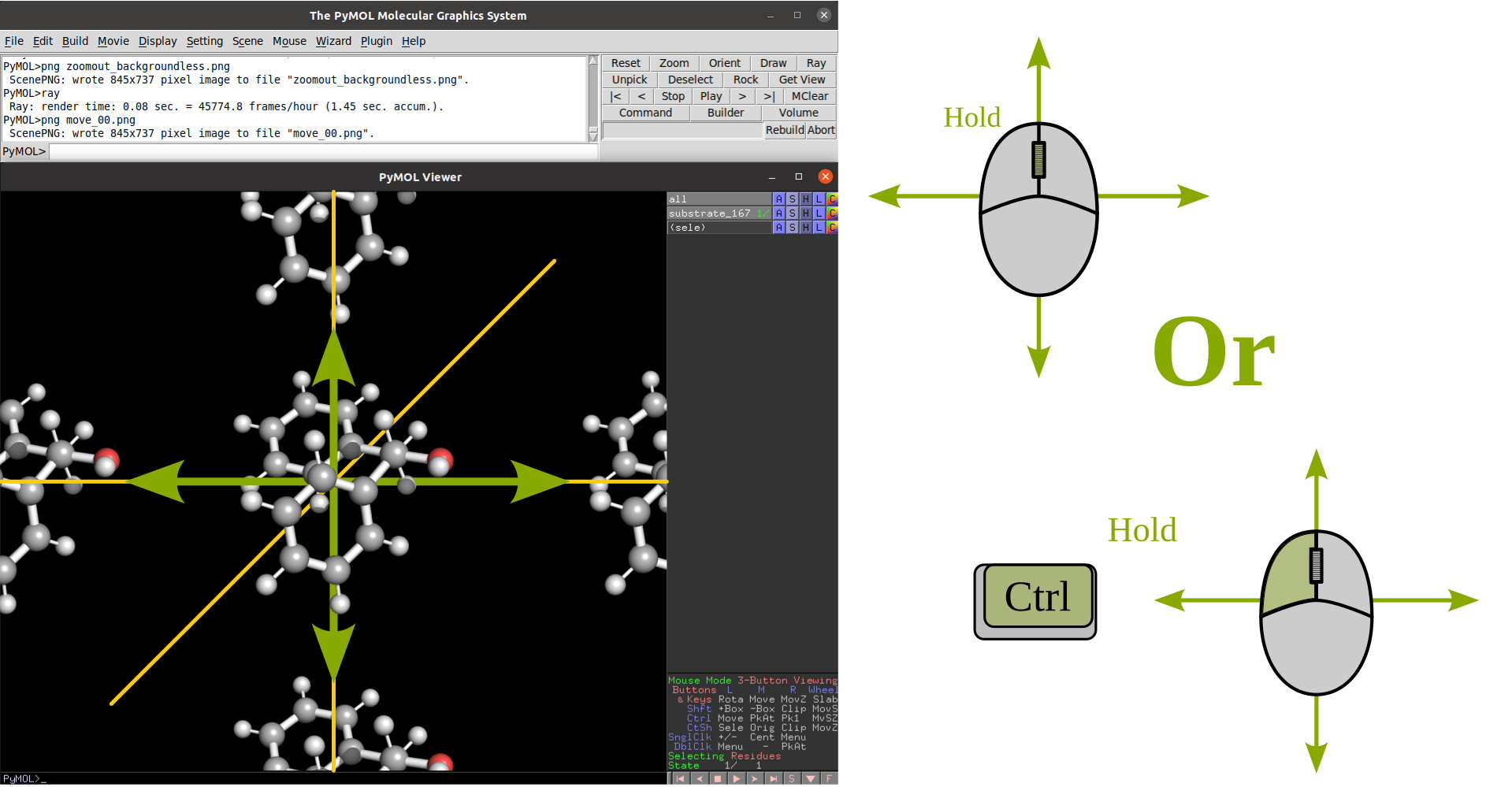Open Show menu for substrate_167
This screenshot has height=787, width=1512.
coord(792,213)
